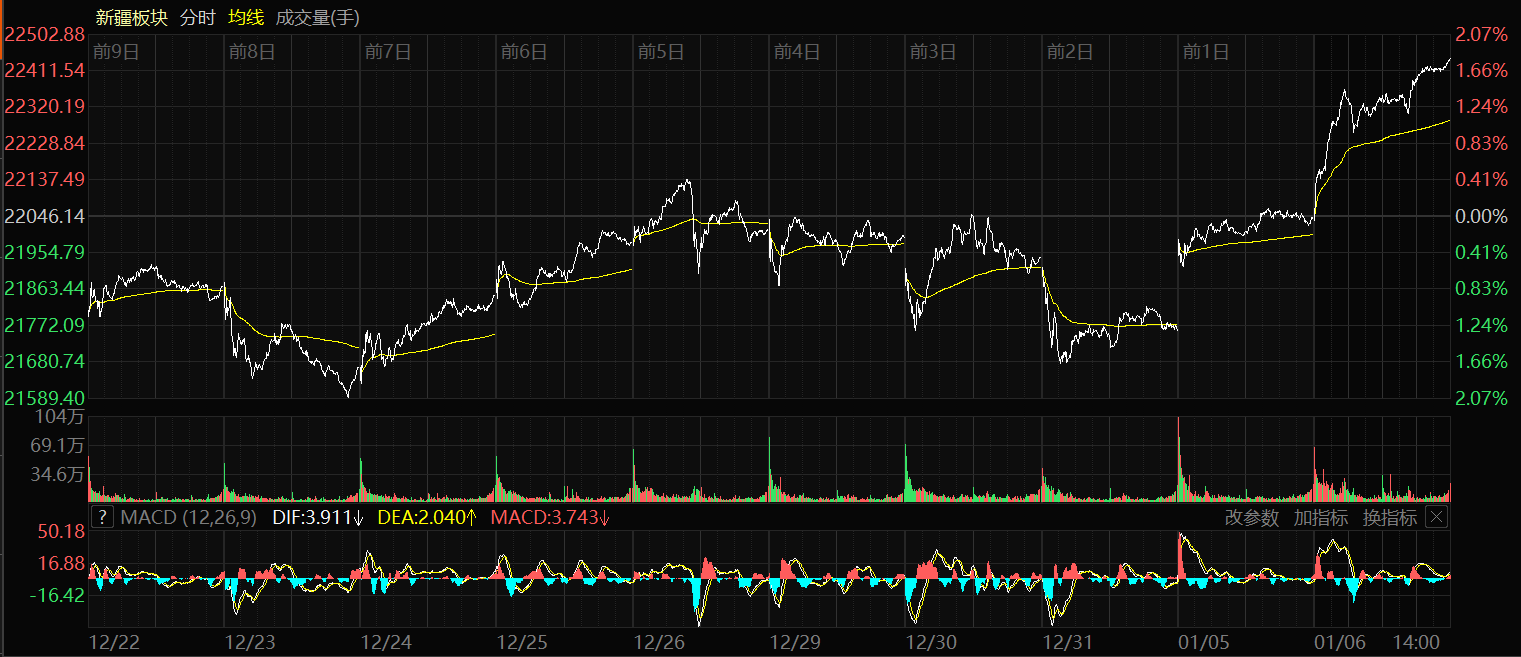Image resolution: width=1521 pixels, height=657 pixels.
Task: Click the 新疆板块 sector title
Action: coord(132,17)
